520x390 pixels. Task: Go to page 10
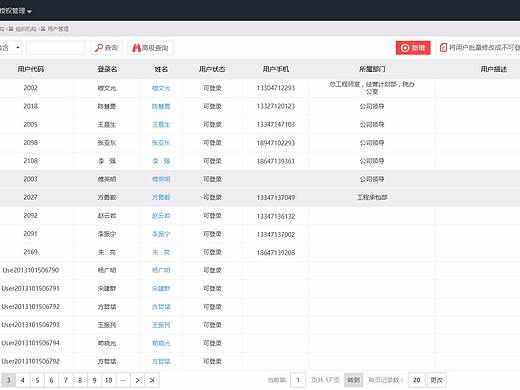[109, 380]
